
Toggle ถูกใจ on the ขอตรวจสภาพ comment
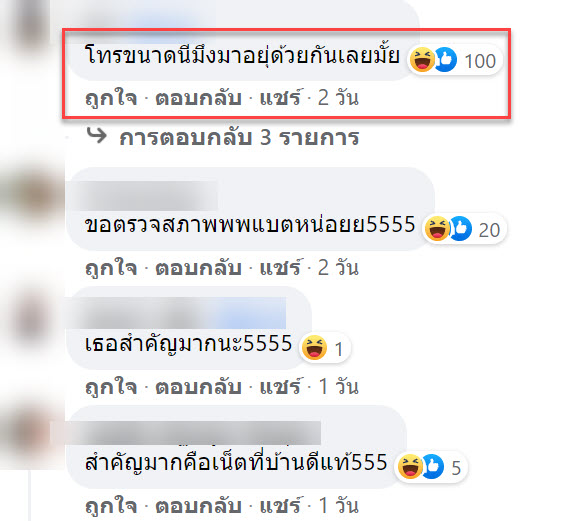click(x=111, y=268)
